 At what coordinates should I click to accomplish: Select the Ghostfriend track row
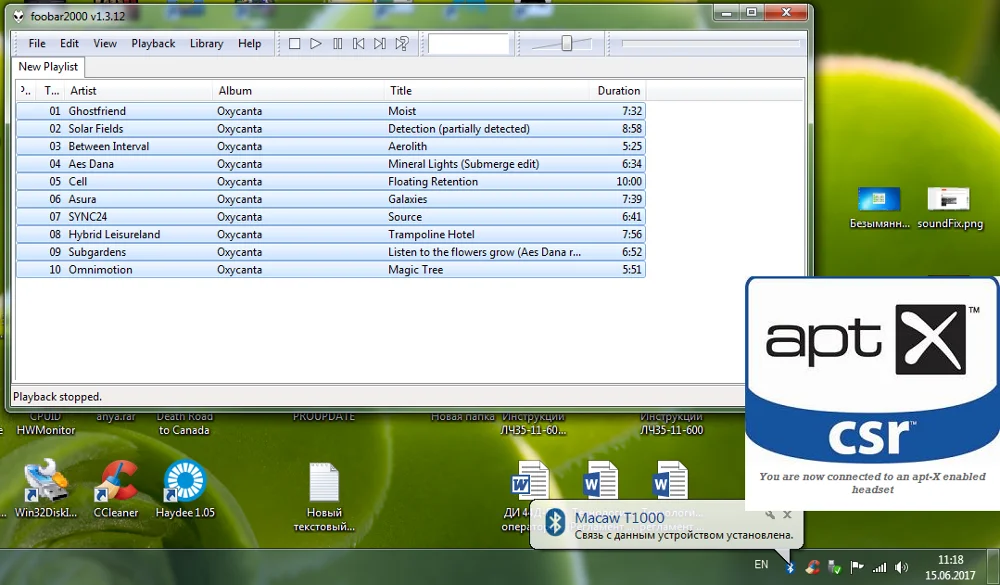330,111
